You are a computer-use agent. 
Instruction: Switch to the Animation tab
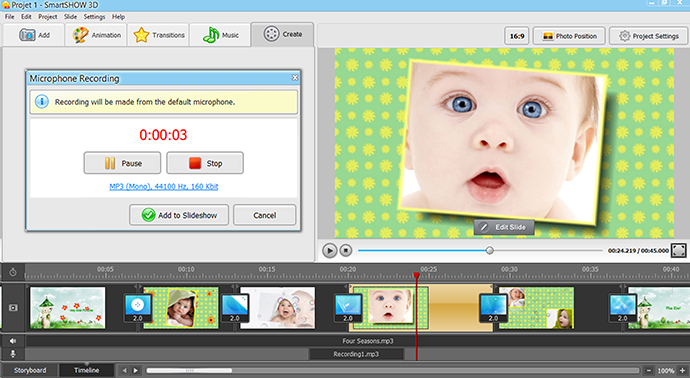pyautogui.click(x=96, y=35)
